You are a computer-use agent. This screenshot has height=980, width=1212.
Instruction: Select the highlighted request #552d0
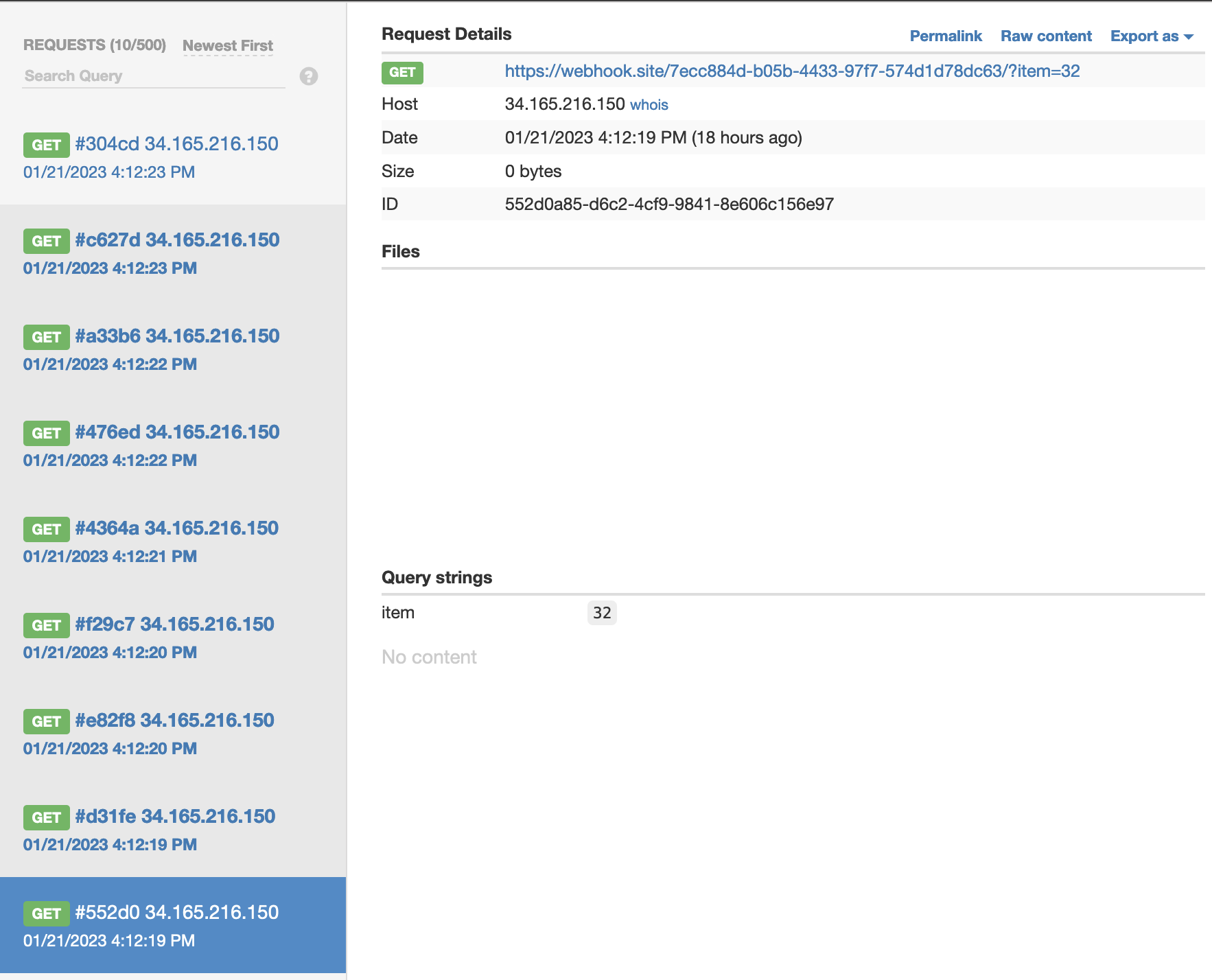pos(176,913)
